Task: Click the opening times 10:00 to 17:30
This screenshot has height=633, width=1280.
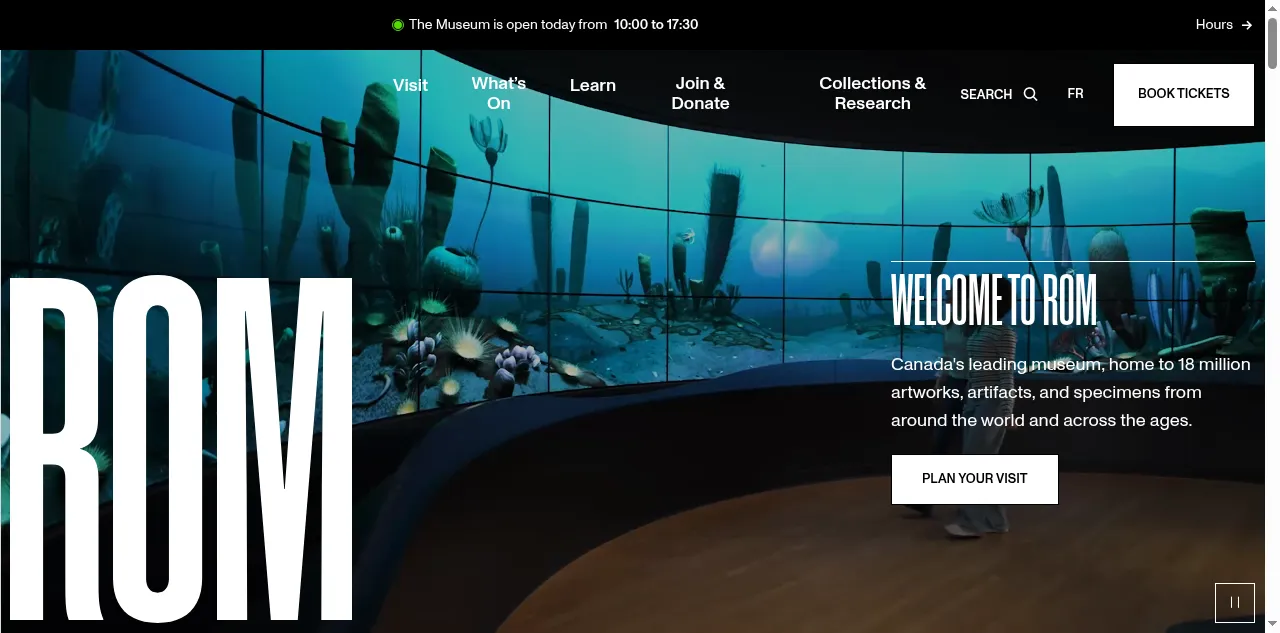Action: pos(656,25)
